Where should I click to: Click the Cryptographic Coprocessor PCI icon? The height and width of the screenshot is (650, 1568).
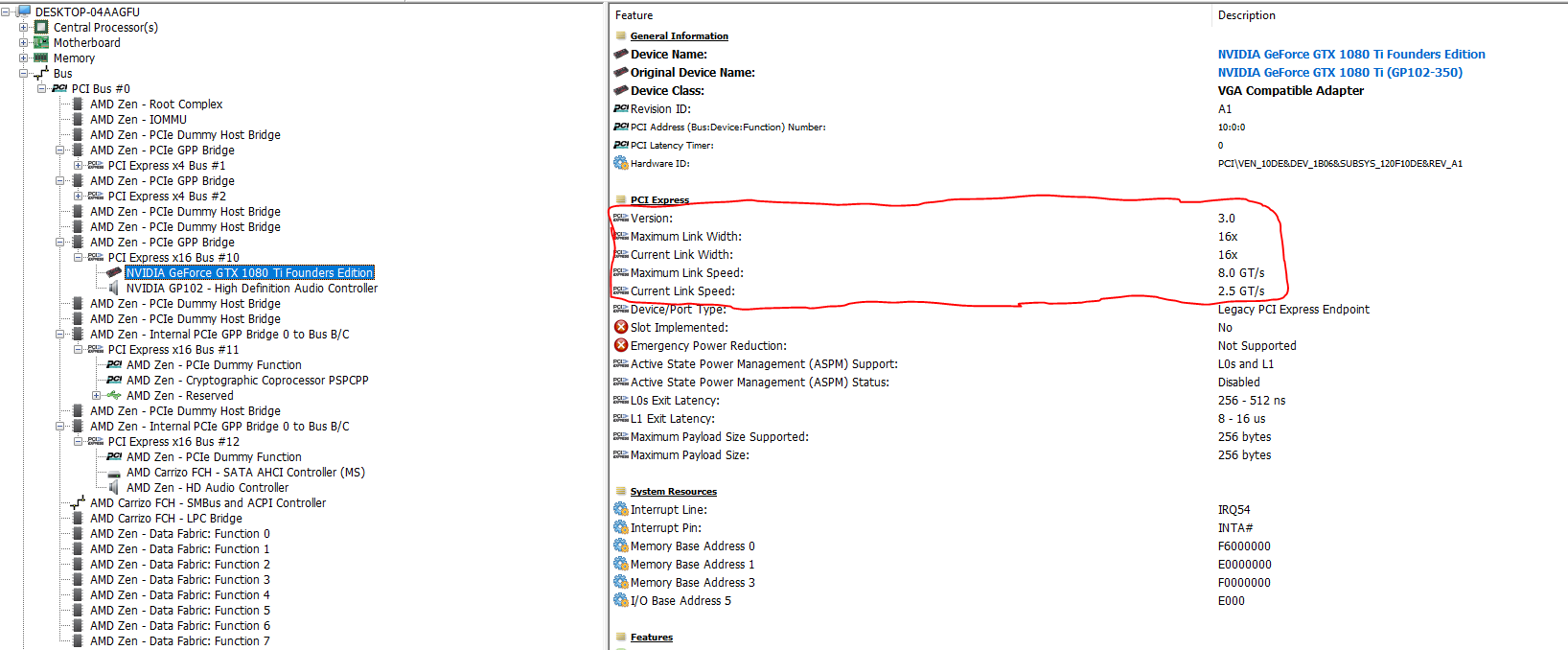click(x=114, y=380)
